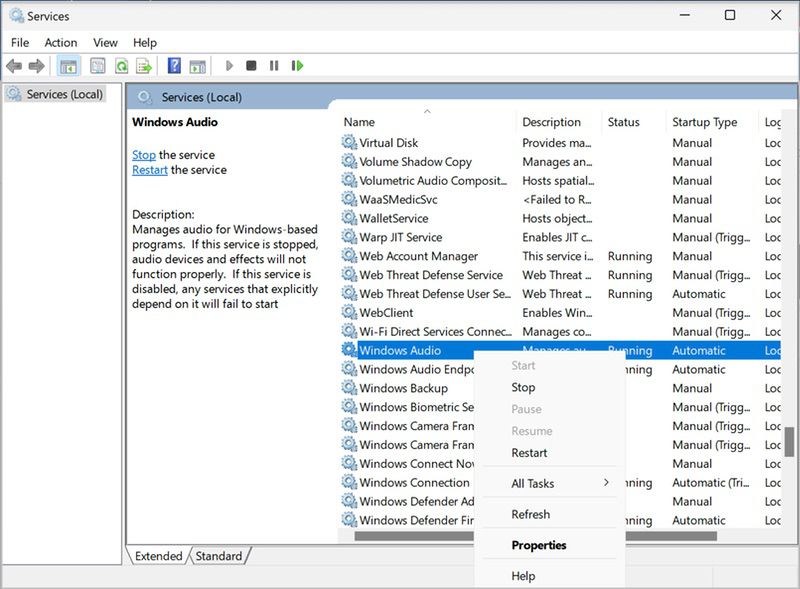Click gear icon beside Windows Backup
The height and width of the screenshot is (589, 800).
(x=349, y=387)
